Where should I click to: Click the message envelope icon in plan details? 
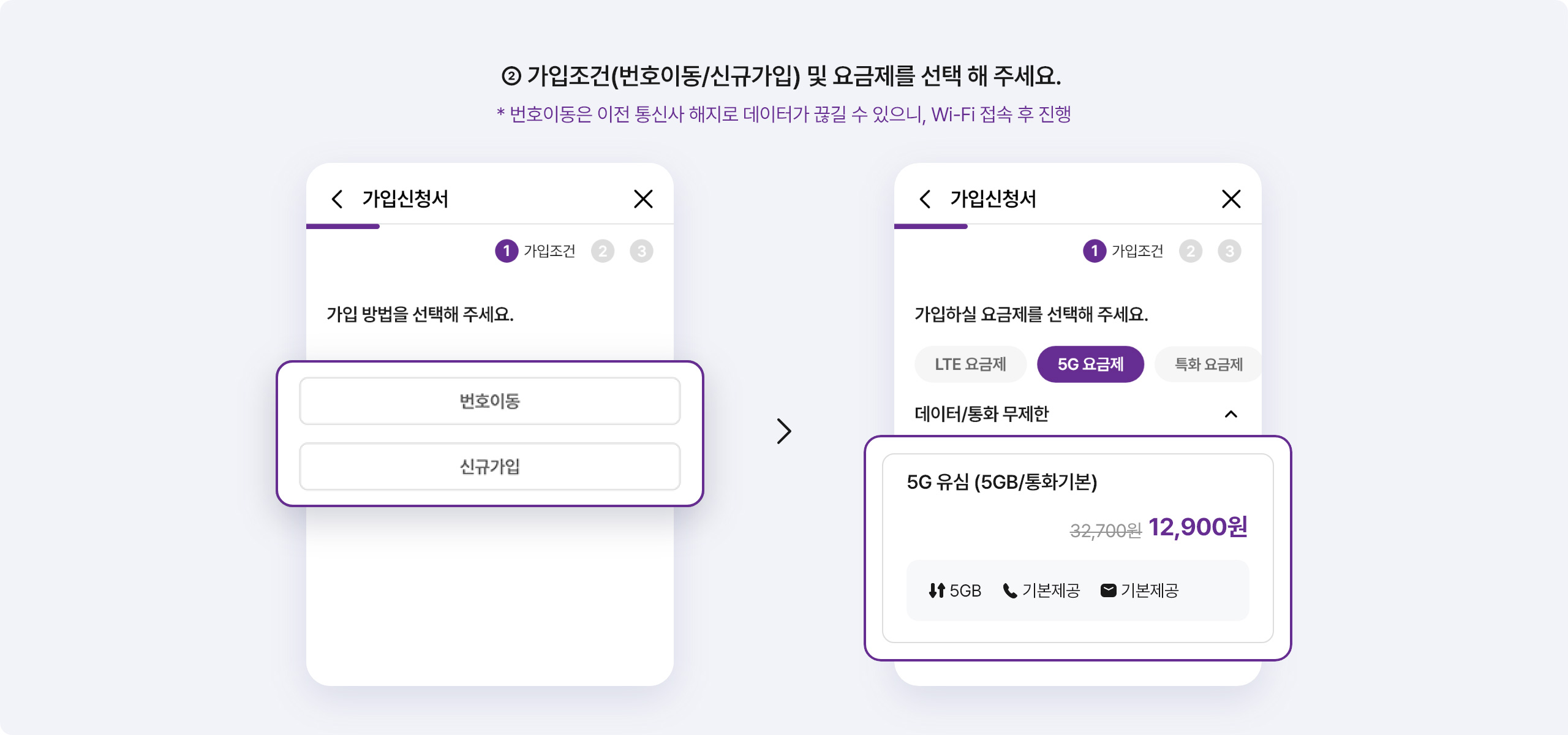click(1108, 590)
